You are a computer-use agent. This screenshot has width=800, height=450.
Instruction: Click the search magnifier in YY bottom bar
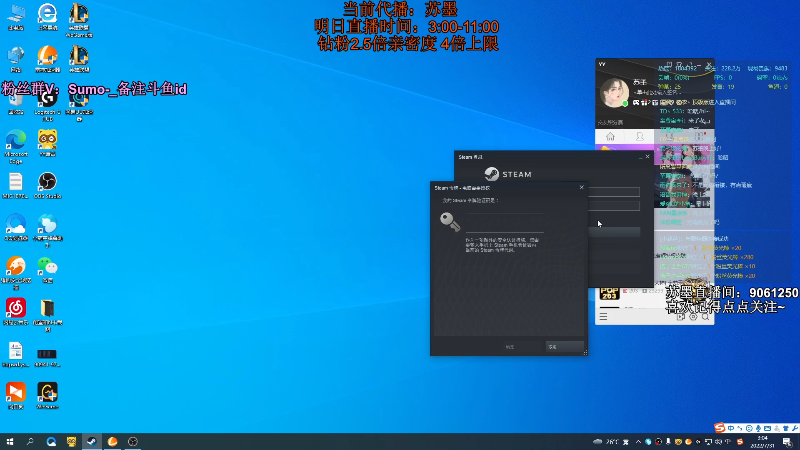[706, 317]
